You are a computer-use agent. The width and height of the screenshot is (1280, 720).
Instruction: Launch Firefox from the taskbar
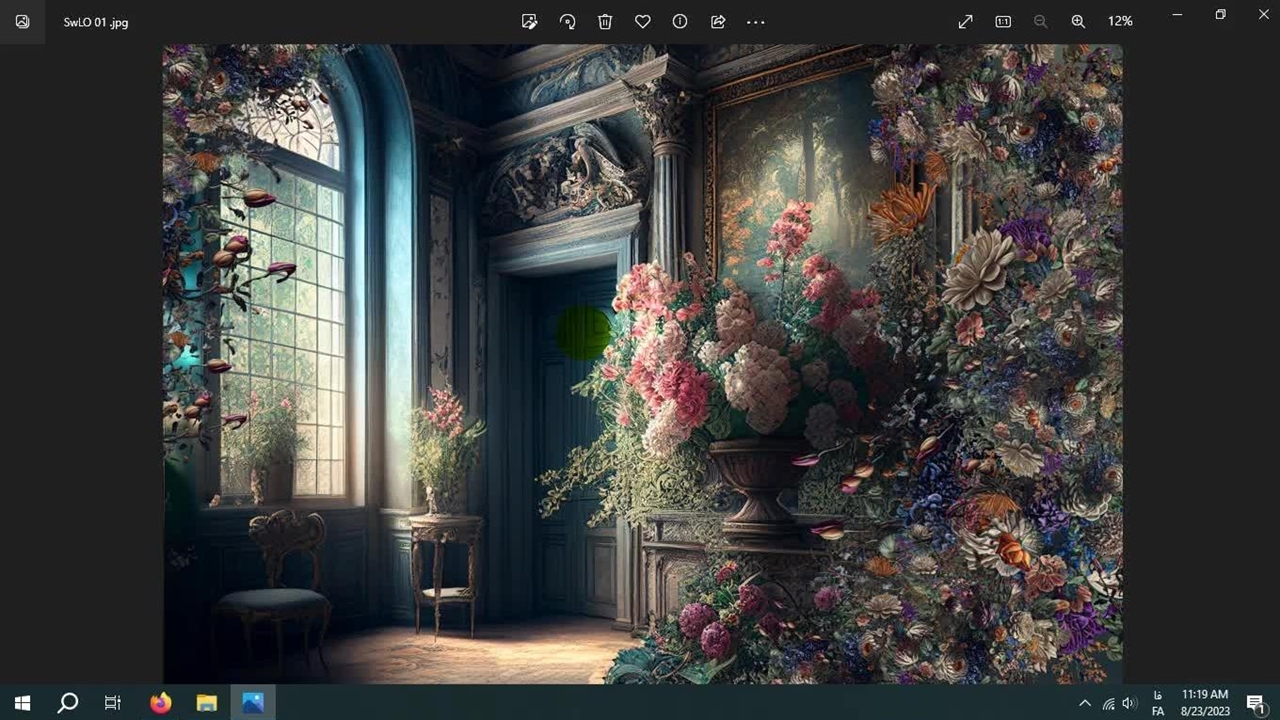tap(160, 703)
